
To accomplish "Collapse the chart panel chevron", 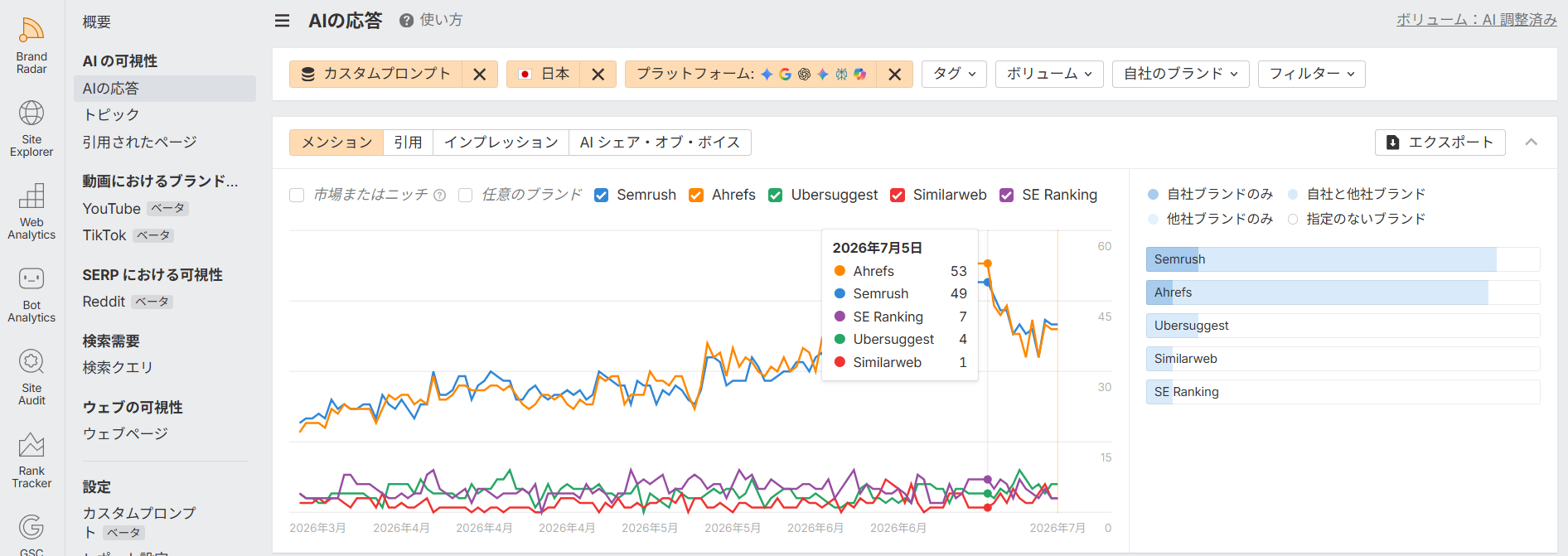I will point(1532,143).
